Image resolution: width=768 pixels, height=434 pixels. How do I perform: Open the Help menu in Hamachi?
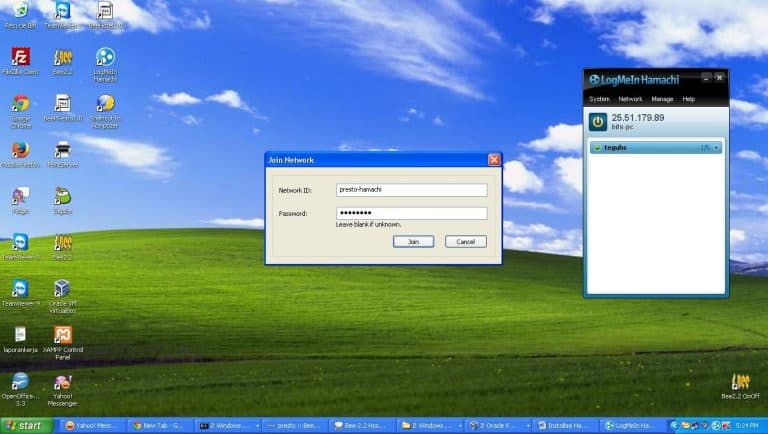689,99
